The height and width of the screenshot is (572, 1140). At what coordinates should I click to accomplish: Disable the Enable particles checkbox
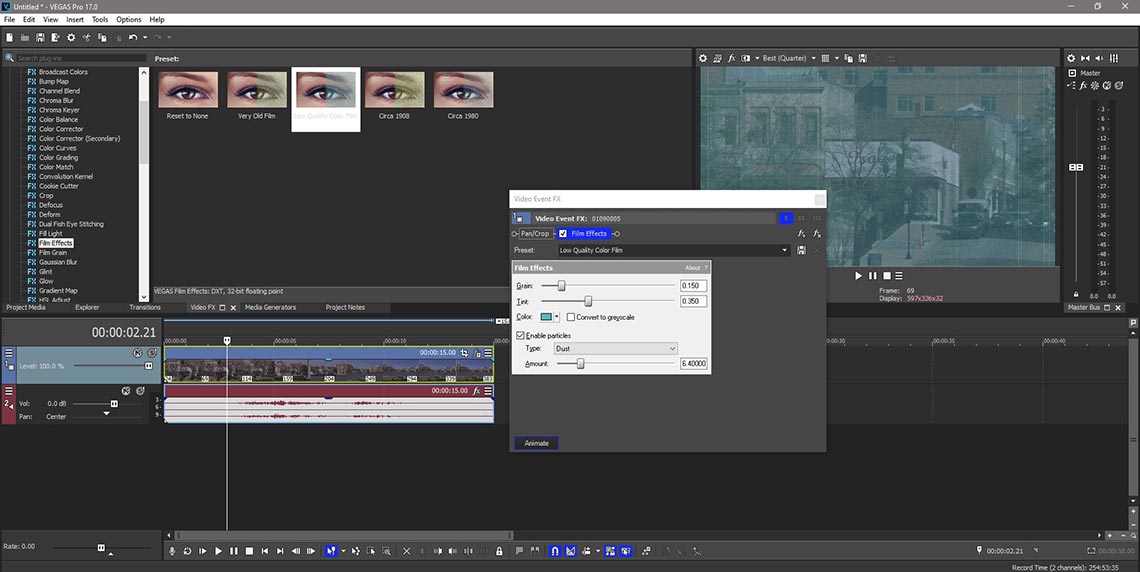[x=520, y=336]
